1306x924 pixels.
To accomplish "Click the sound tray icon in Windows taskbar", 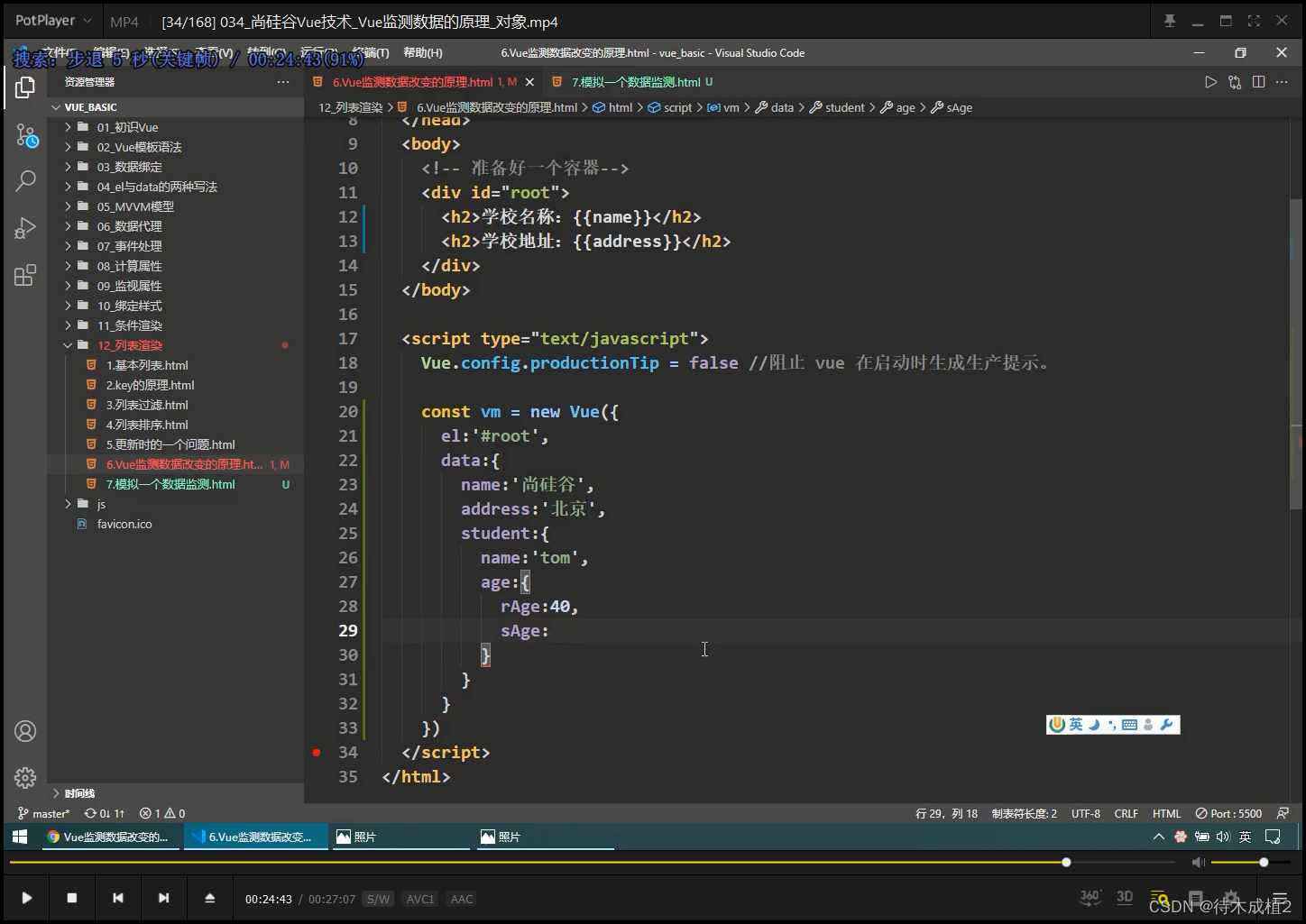I will pyautogui.click(x=1223, y=837).
